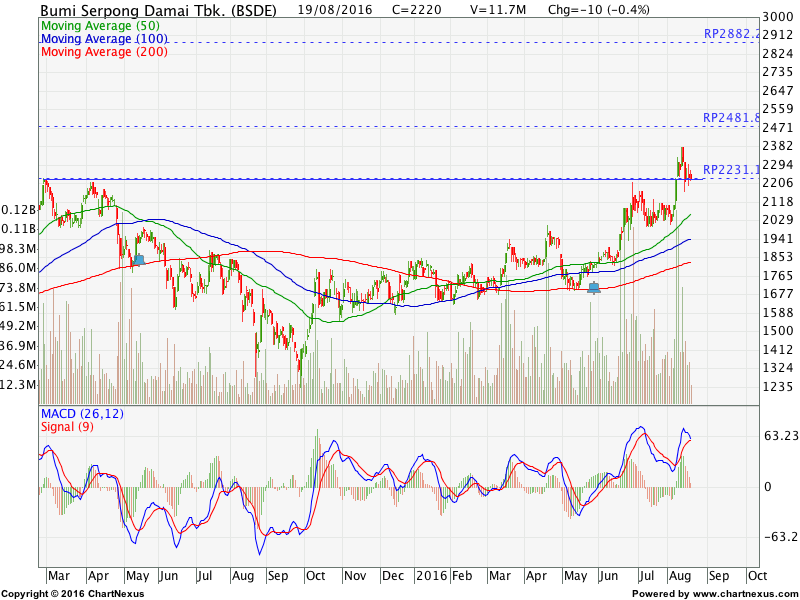
Task: Click the 'Chg=-10 (-0.4%)' change value
Action: coord(599,10)
